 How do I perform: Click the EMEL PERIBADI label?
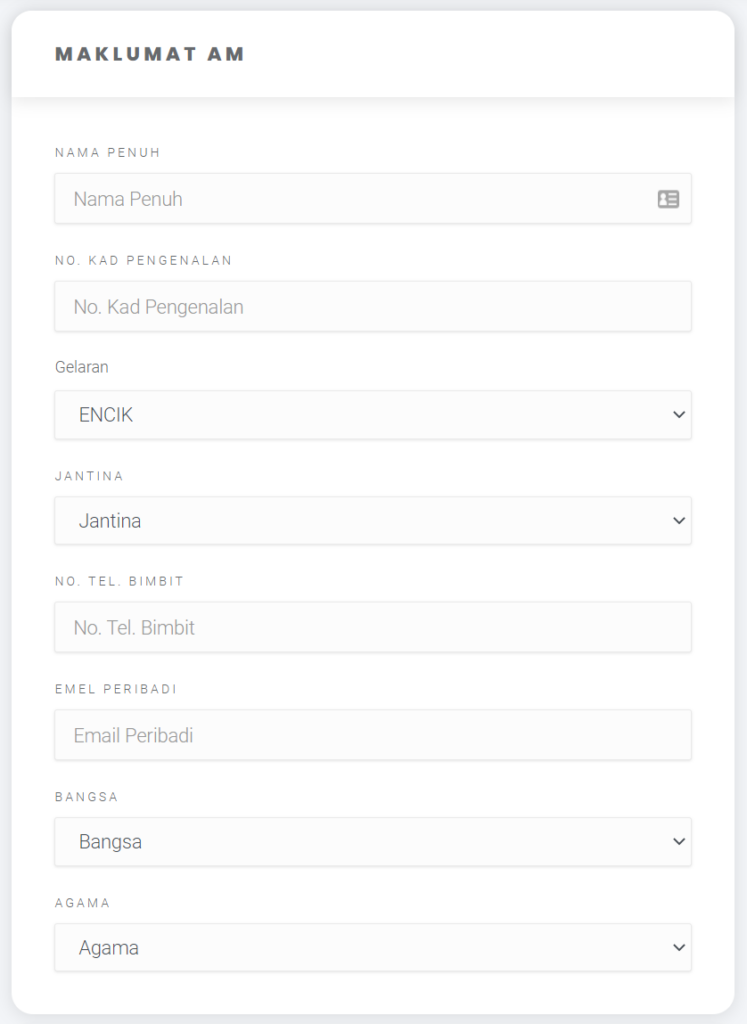tap(116, 689)
